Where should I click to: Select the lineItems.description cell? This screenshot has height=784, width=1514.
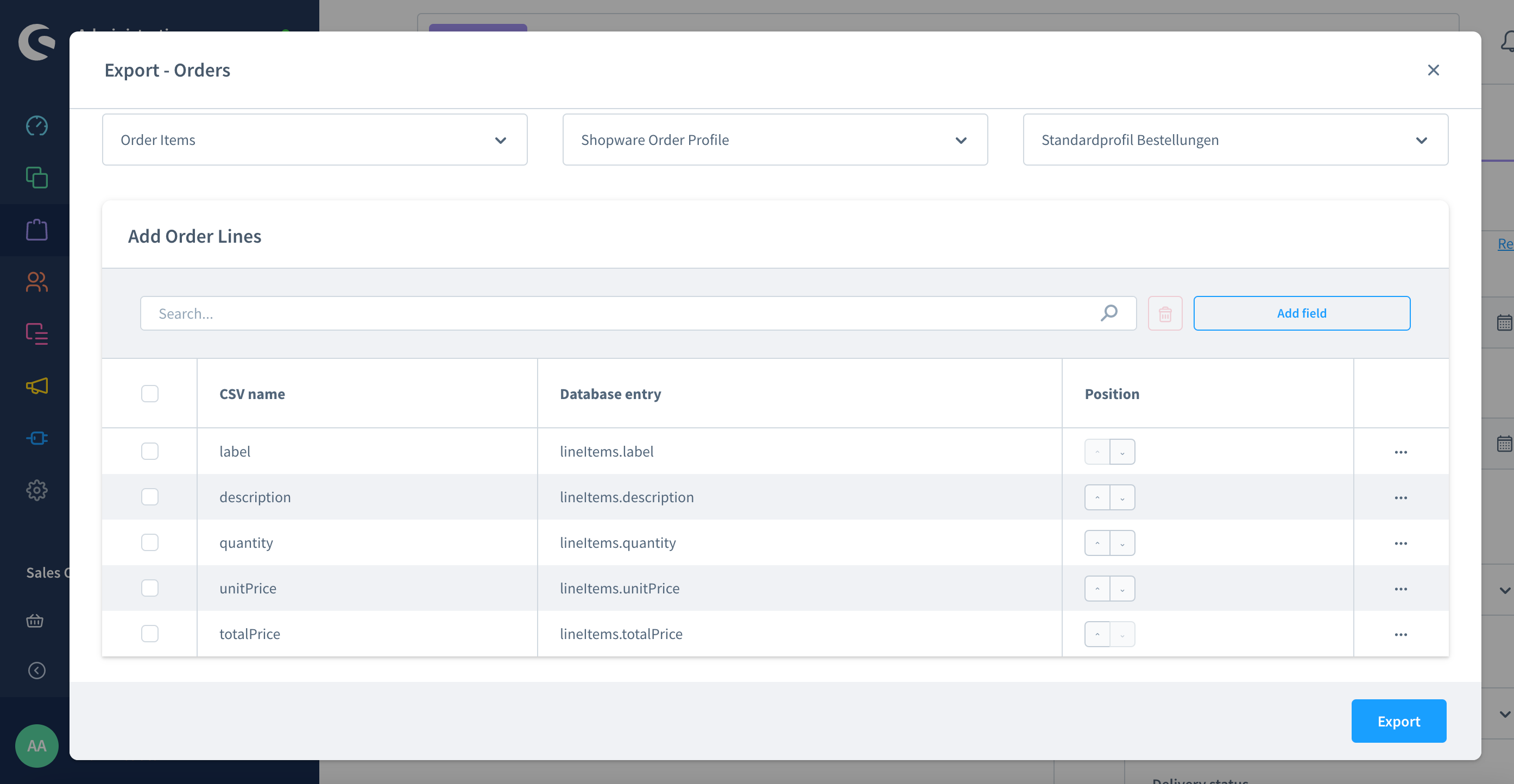point(799,497)
